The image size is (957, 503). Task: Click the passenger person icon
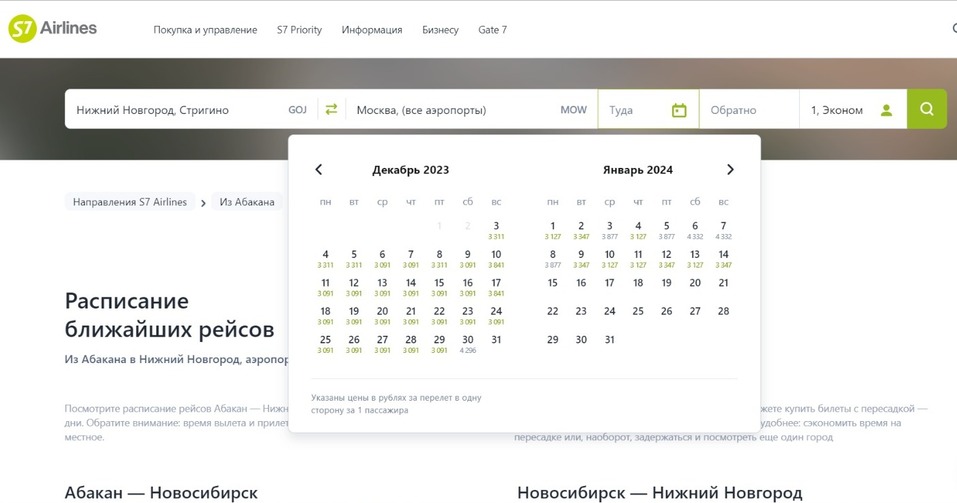point(886,110)
